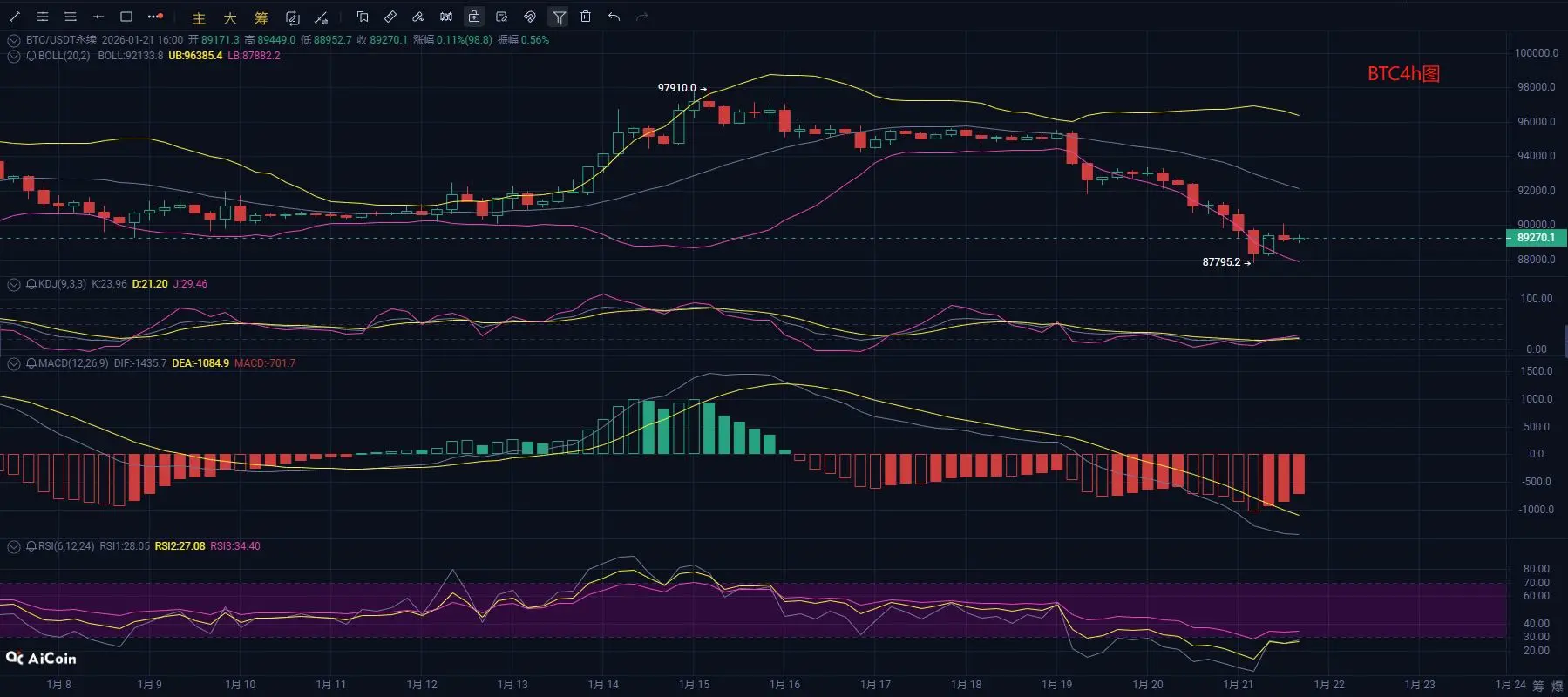Collapse the MACD(12,26,9) indicator panel

pos(14,363)
